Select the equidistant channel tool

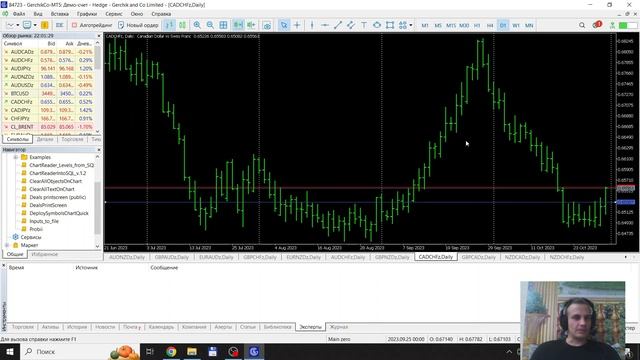coord(351,25)
